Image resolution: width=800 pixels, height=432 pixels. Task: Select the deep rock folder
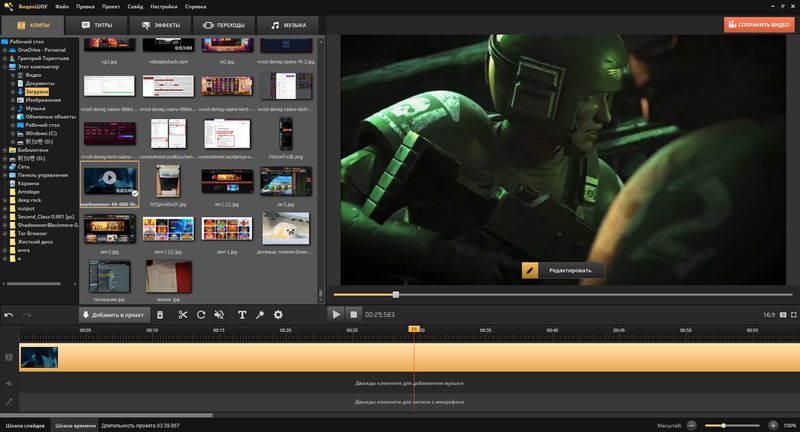[x=29, y=200]
